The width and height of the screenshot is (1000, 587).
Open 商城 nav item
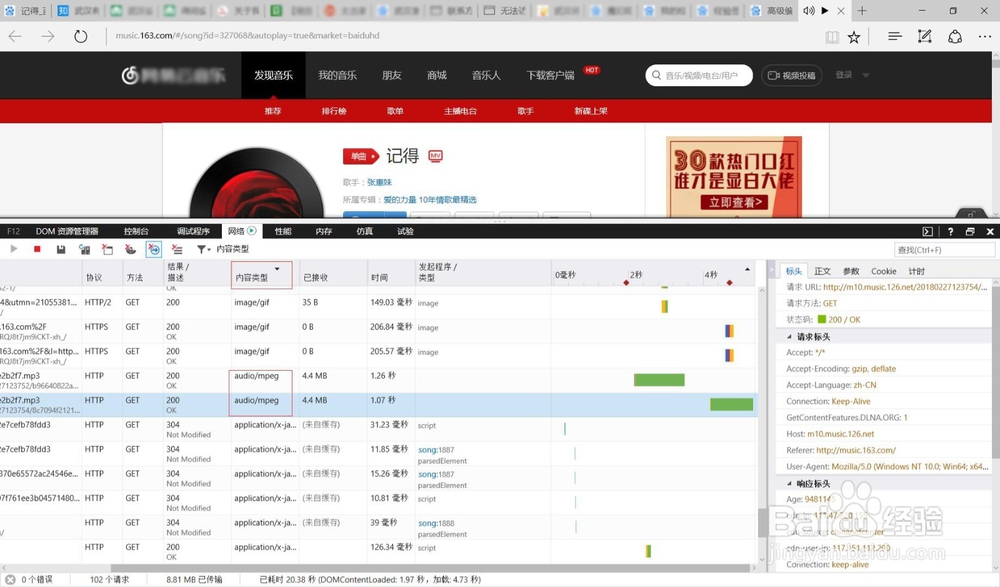tap(437, 75)
